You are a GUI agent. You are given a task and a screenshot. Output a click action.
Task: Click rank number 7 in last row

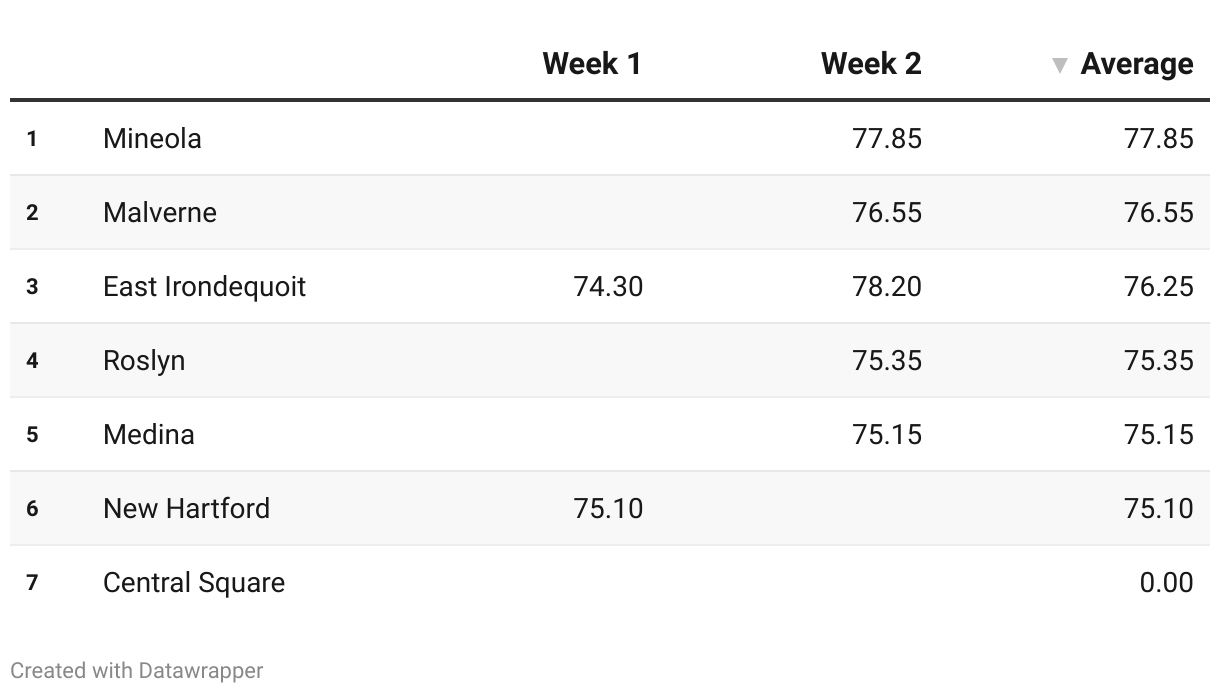32,582
